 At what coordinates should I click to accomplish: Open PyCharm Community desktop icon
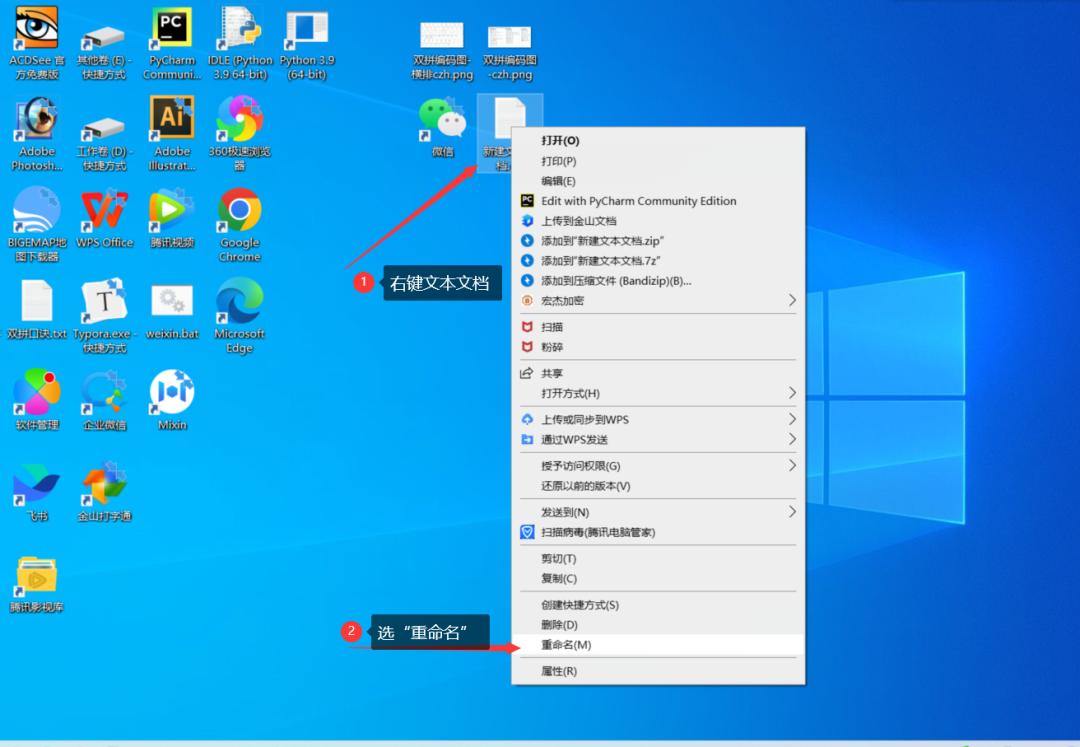tap(172, 30)
